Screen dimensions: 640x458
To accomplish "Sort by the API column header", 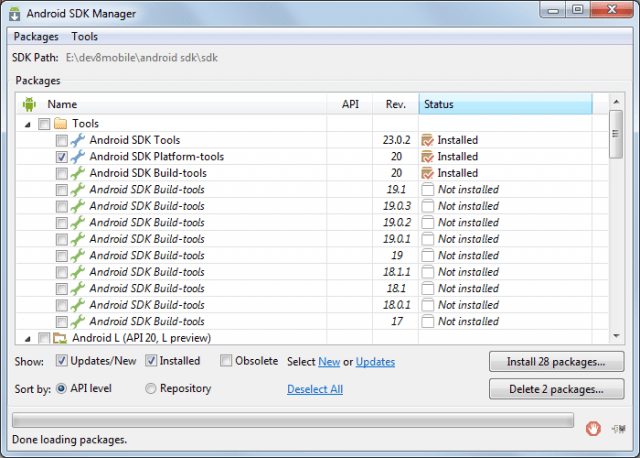I will (350, 104).
